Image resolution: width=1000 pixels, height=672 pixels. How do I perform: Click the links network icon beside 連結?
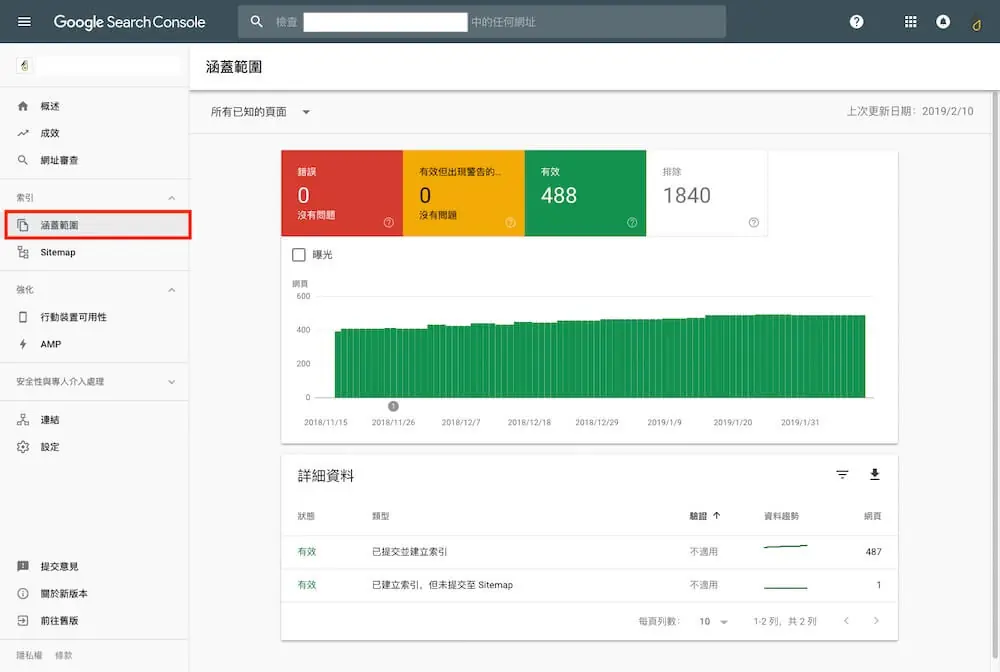pos(23,420)
